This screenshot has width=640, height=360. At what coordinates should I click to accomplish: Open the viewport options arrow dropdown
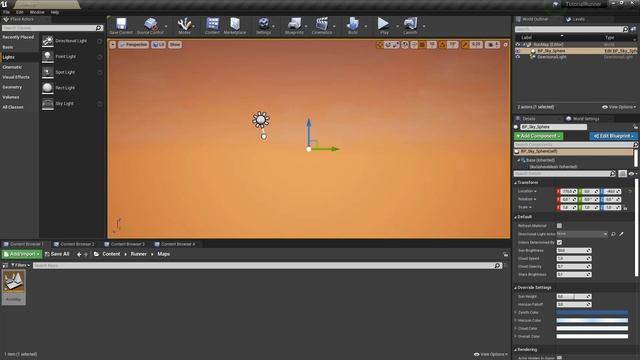pyautogui.click(x=113, y=44)
